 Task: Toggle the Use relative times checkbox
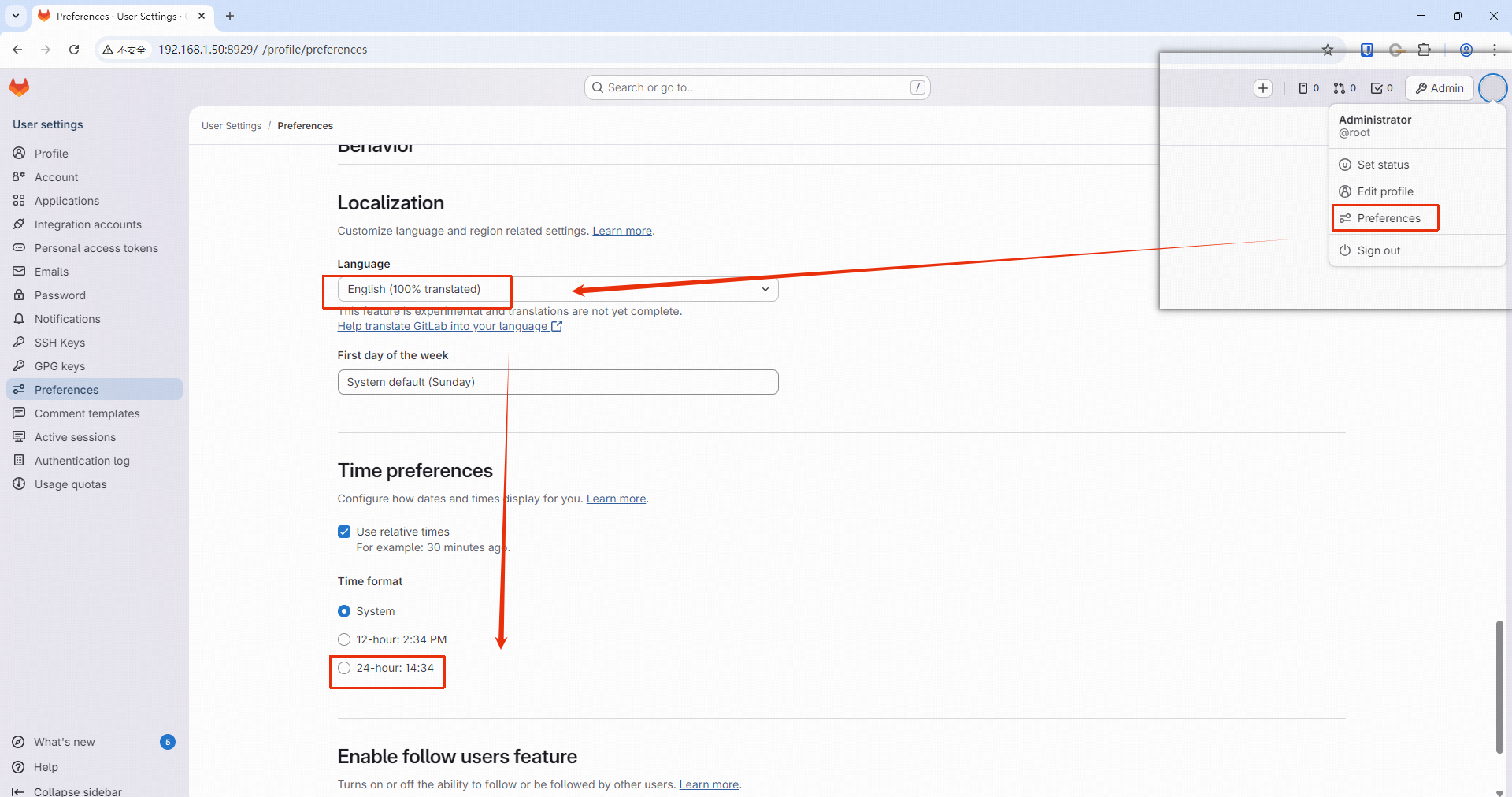344,532
